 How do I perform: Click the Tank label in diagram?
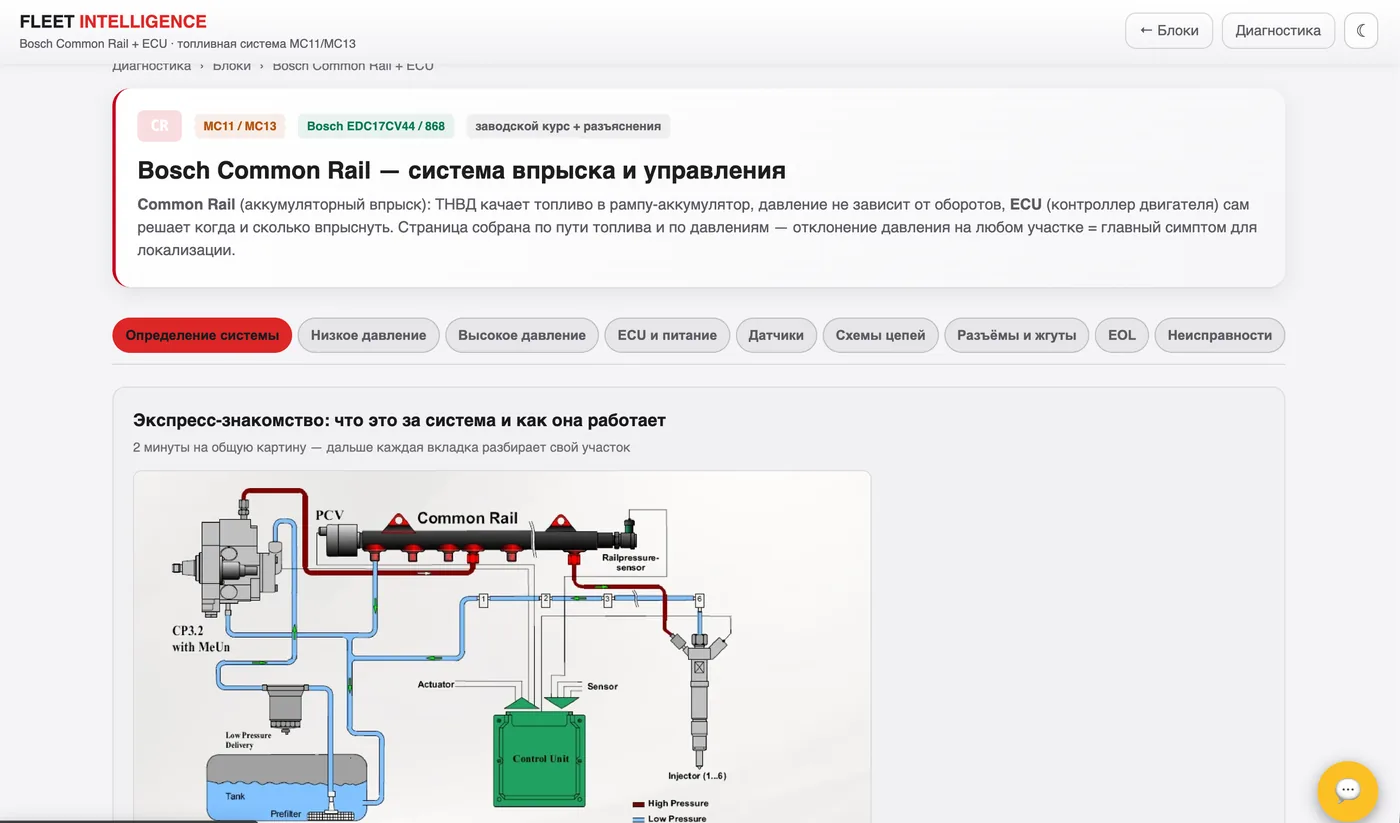[235, 796]
